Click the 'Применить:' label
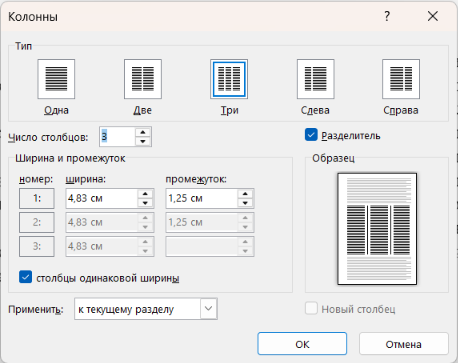The height and width of the screenshot is (363, 458). coord(36,309)
